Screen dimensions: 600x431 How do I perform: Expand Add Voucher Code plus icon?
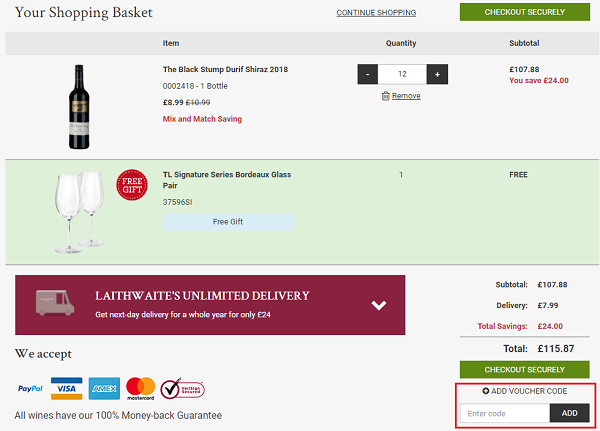486,391
